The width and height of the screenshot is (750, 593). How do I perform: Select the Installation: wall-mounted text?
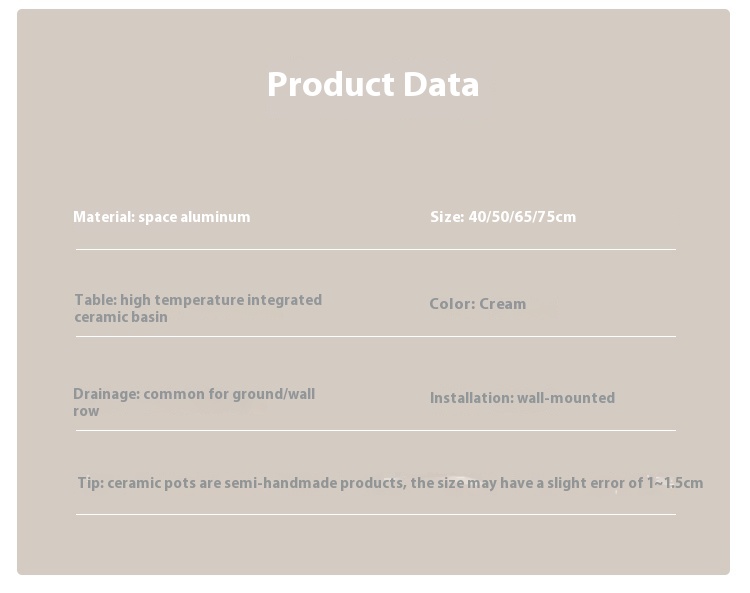522,398
